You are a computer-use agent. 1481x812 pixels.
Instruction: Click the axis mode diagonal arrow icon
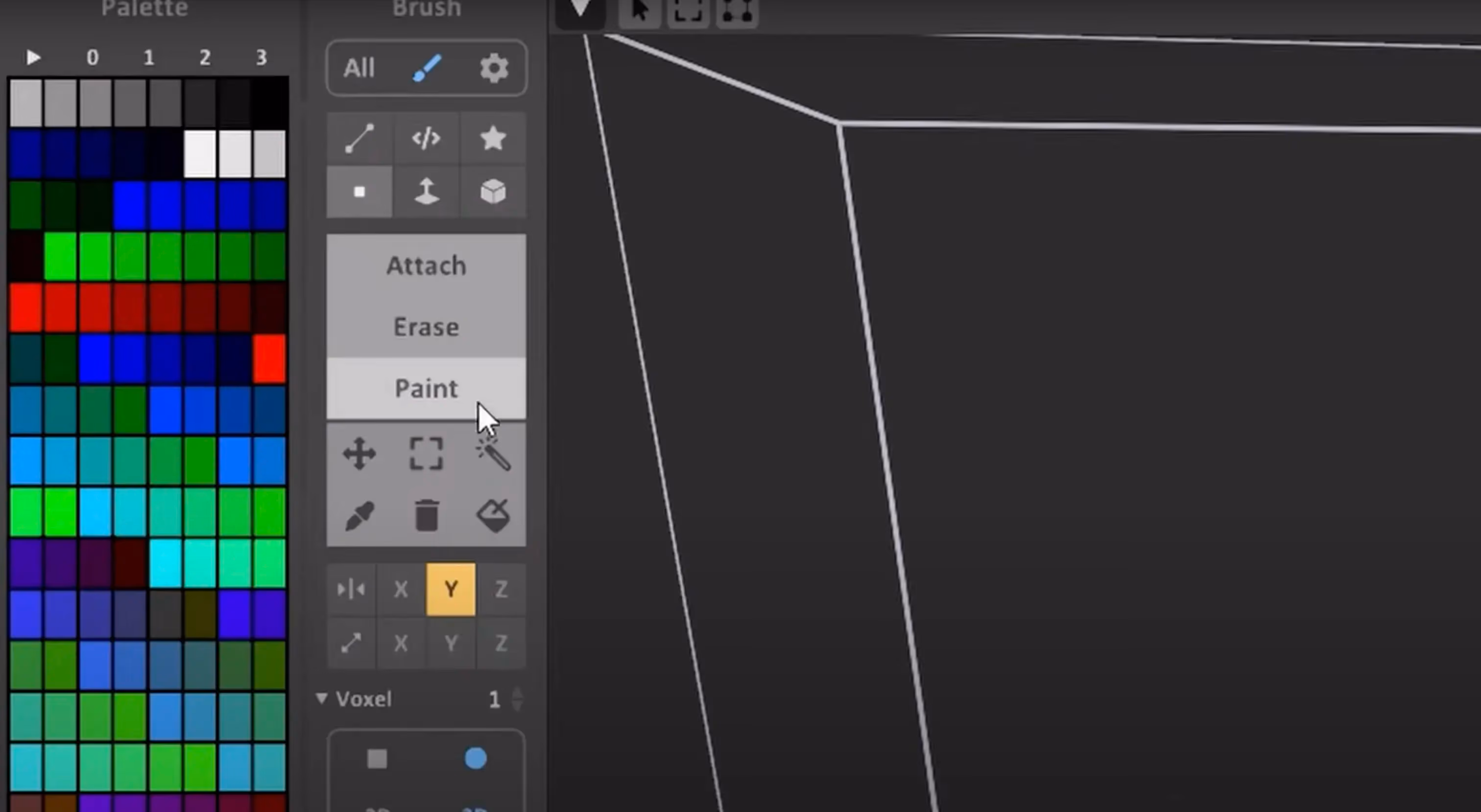click(351, 643)
